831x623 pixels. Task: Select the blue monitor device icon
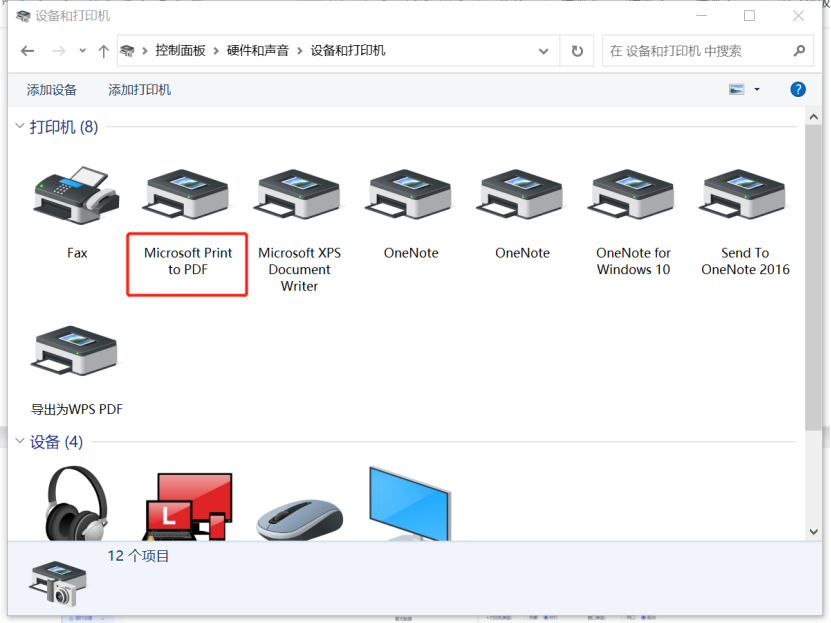tap(410, 503)
